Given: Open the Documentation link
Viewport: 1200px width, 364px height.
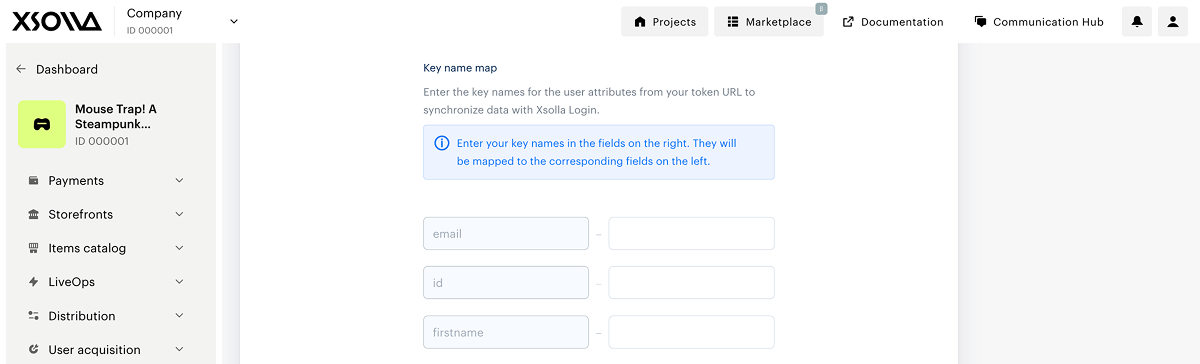Looking at the screenshot, I should [892, 22].
